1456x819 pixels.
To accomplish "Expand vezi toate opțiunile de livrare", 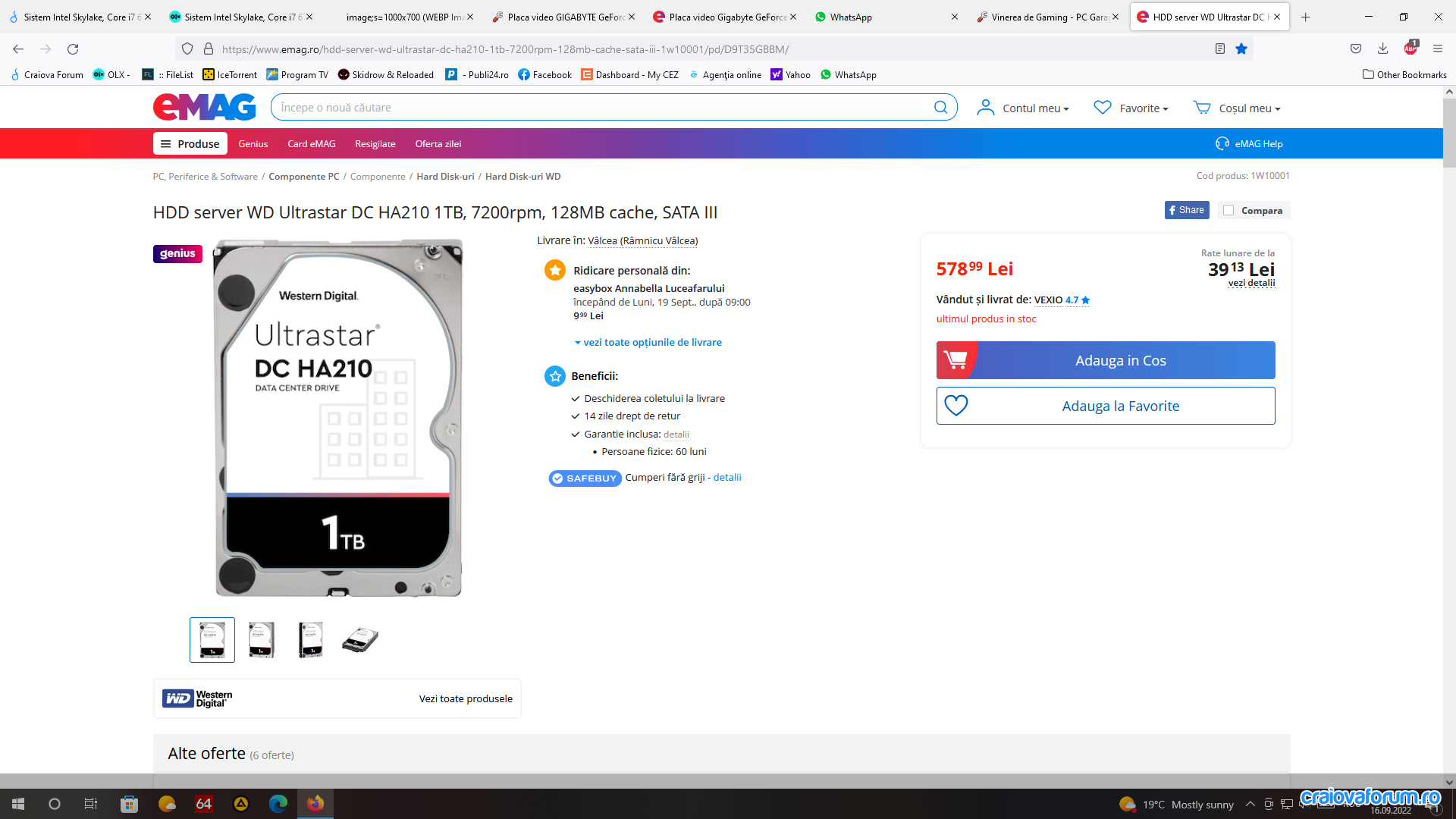I will coord(648,343).
